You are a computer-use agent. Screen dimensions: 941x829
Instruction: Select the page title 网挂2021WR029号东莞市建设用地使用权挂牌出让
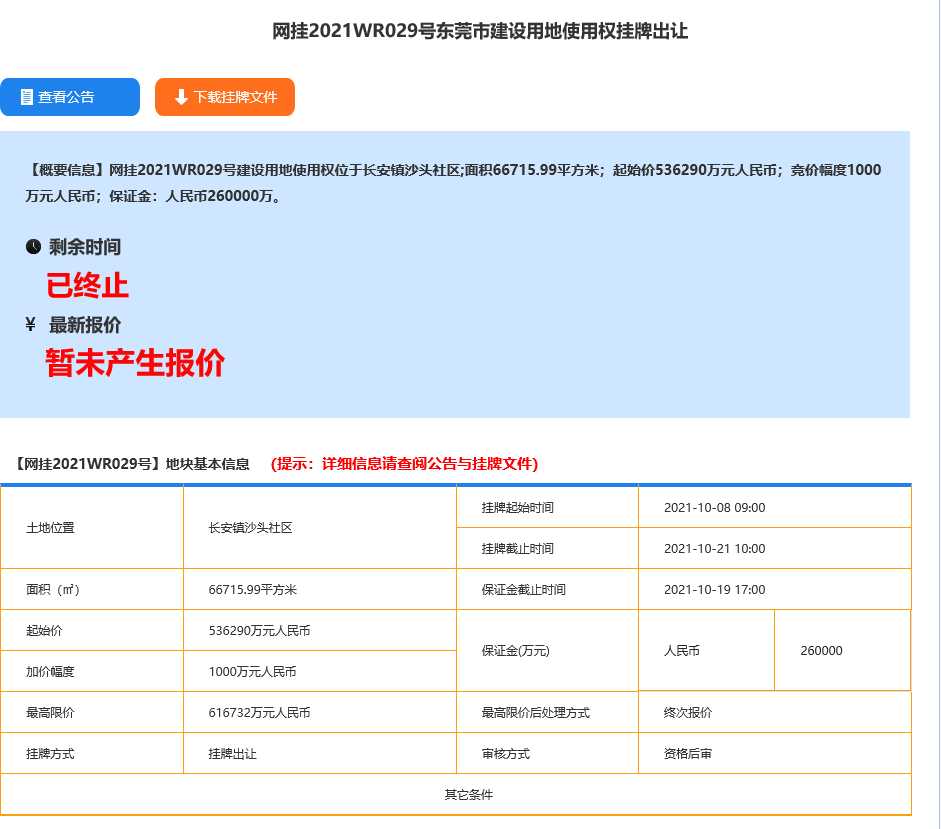(480, 31)
